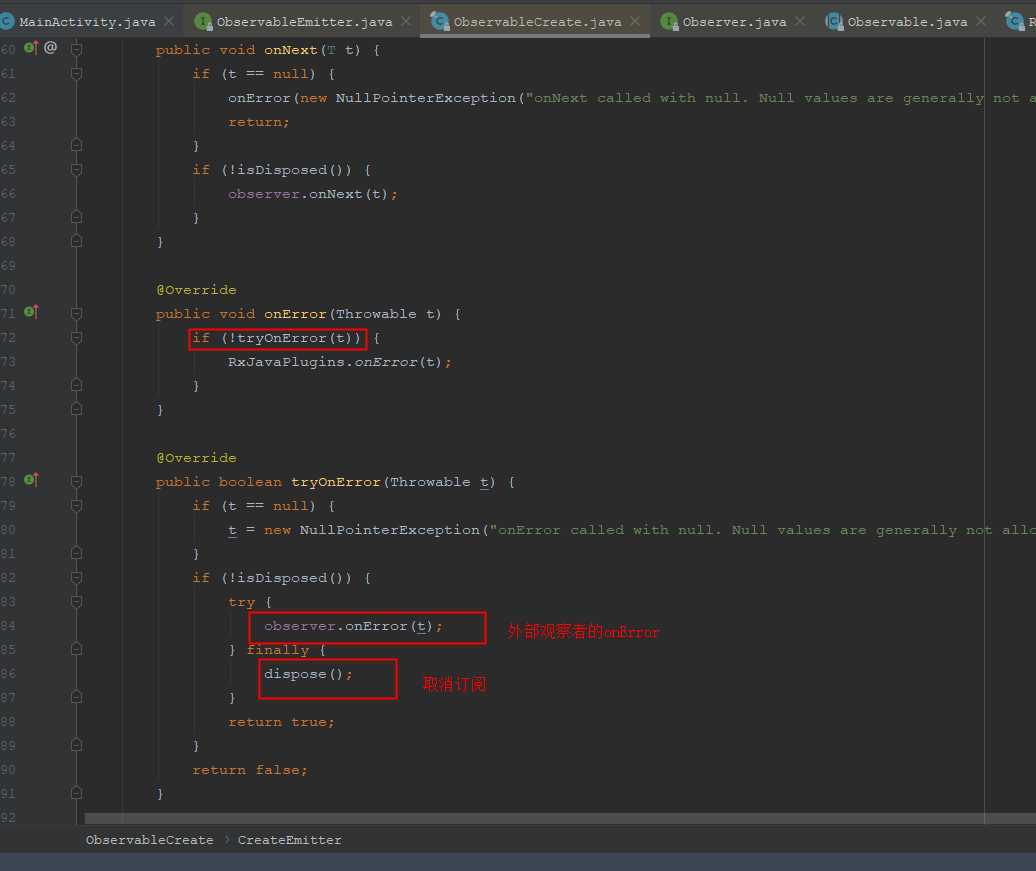Click the class icon on MainActivity.java tab
The image size is (1036, 871).
(x=7, y=22)
